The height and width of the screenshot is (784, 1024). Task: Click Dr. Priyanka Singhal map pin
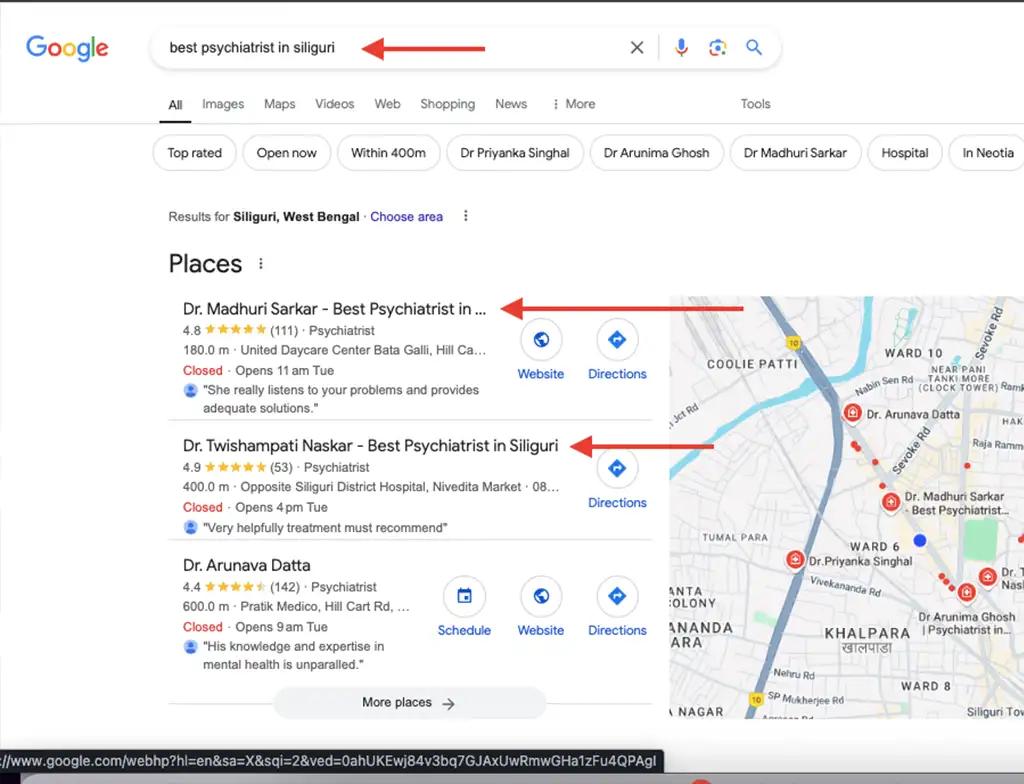tap(795, 560)
